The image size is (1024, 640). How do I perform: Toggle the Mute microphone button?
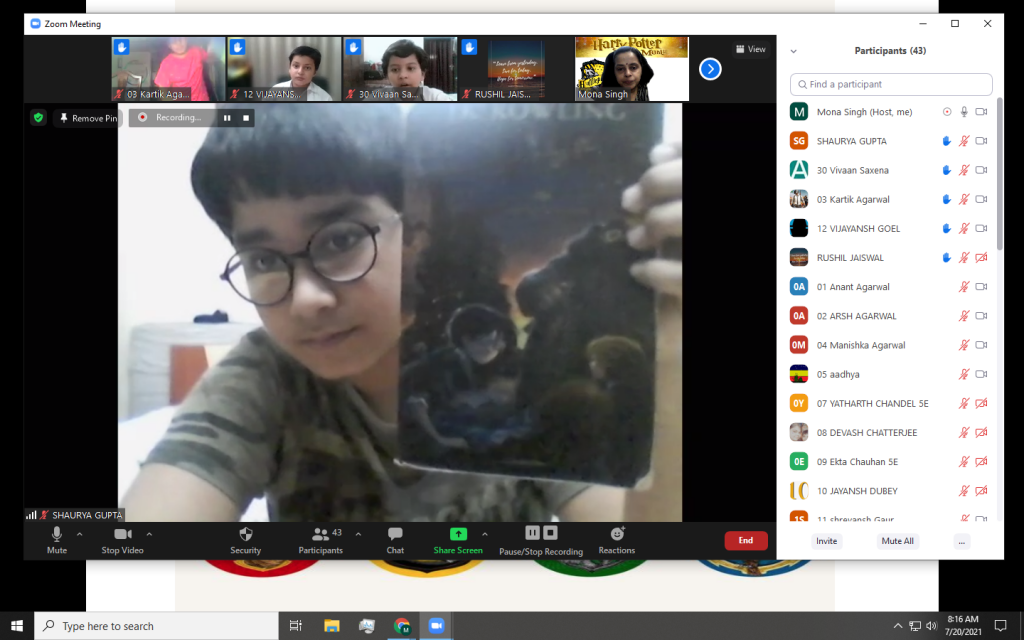57,535
